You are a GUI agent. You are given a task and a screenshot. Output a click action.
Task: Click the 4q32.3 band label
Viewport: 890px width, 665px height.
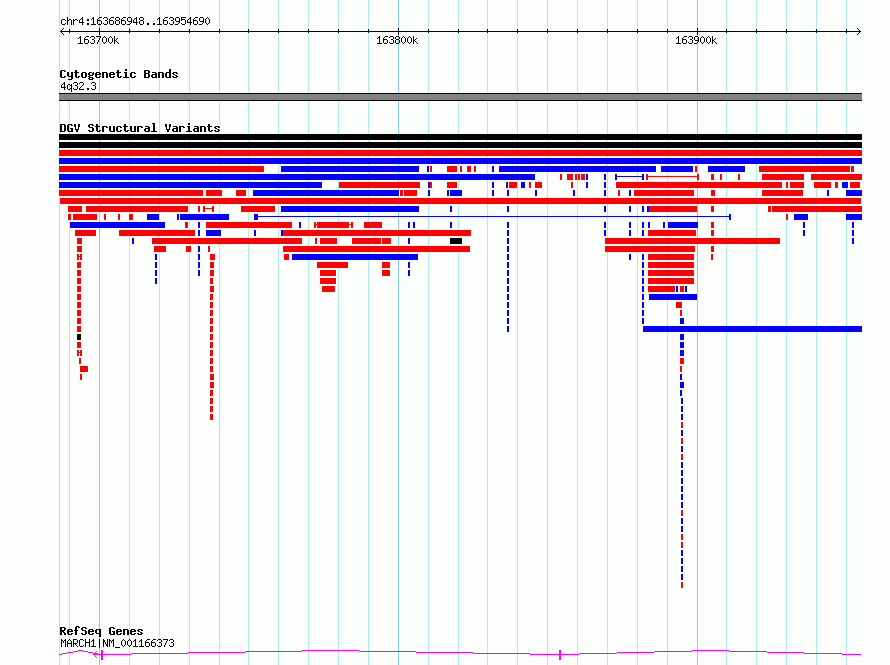(78, 86)
